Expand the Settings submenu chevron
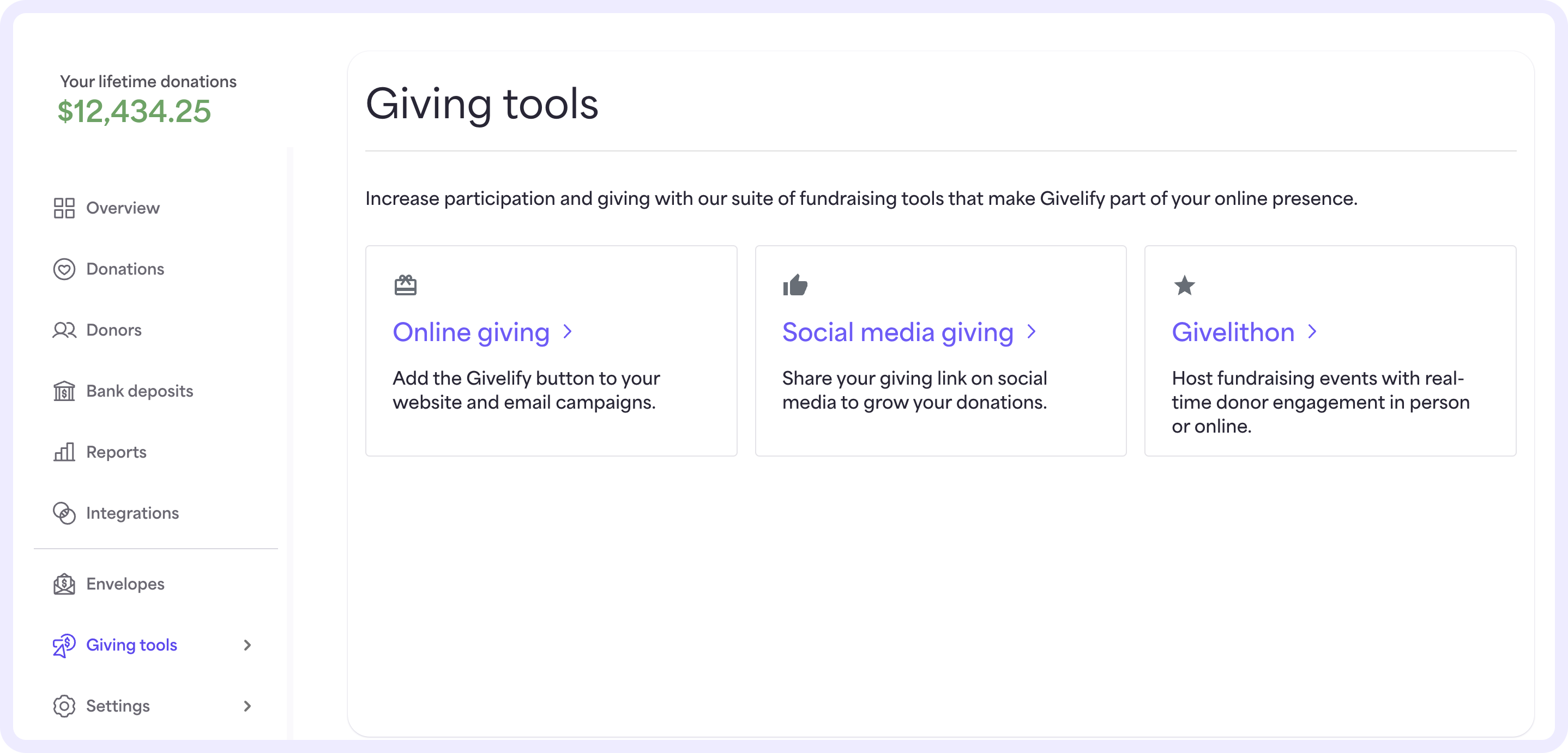This screenshot has height=753, width=1568. click(247, 706)
